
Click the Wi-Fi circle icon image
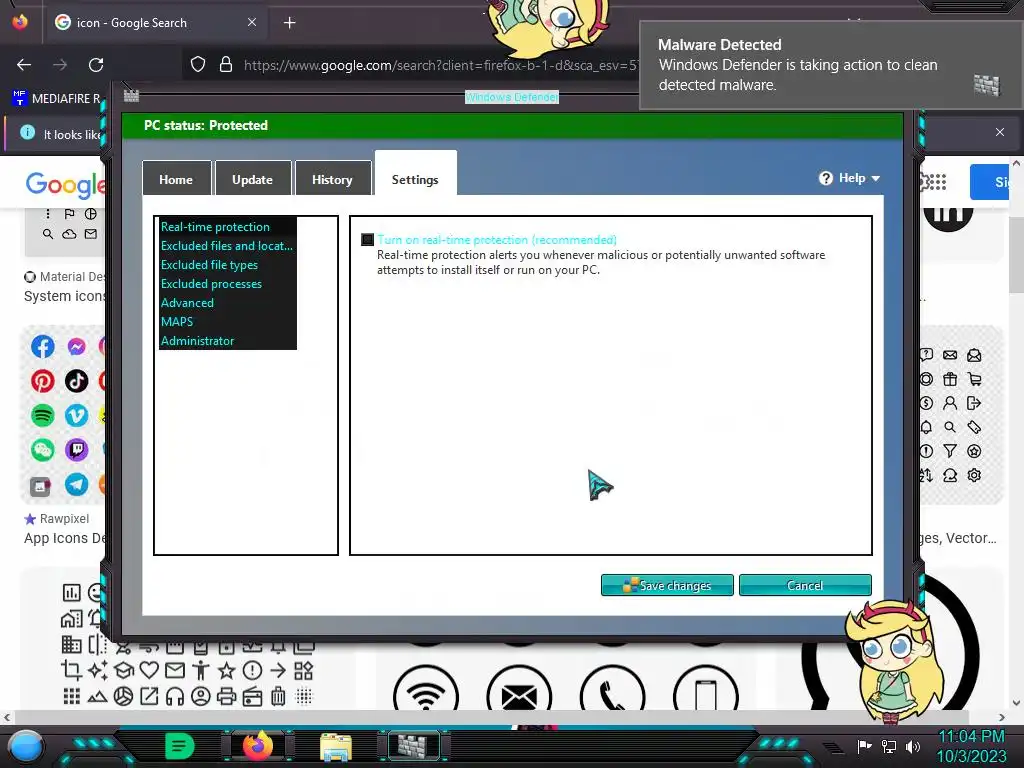(x=426, y=687)
